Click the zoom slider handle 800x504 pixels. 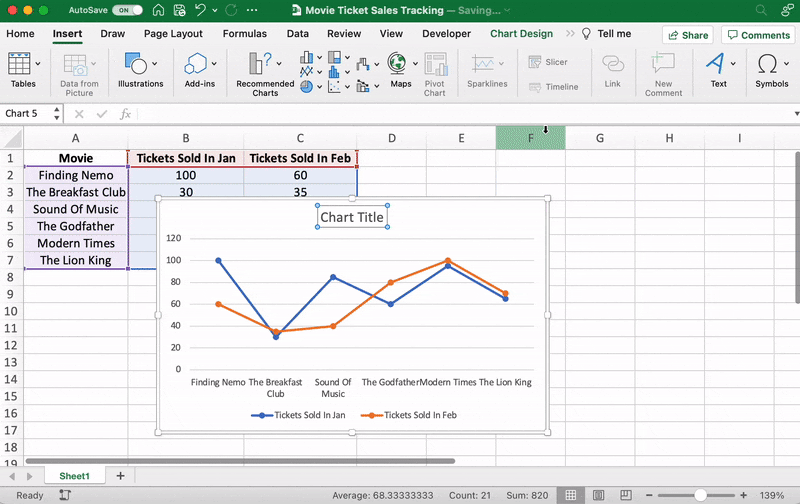(x=700, y=495)
